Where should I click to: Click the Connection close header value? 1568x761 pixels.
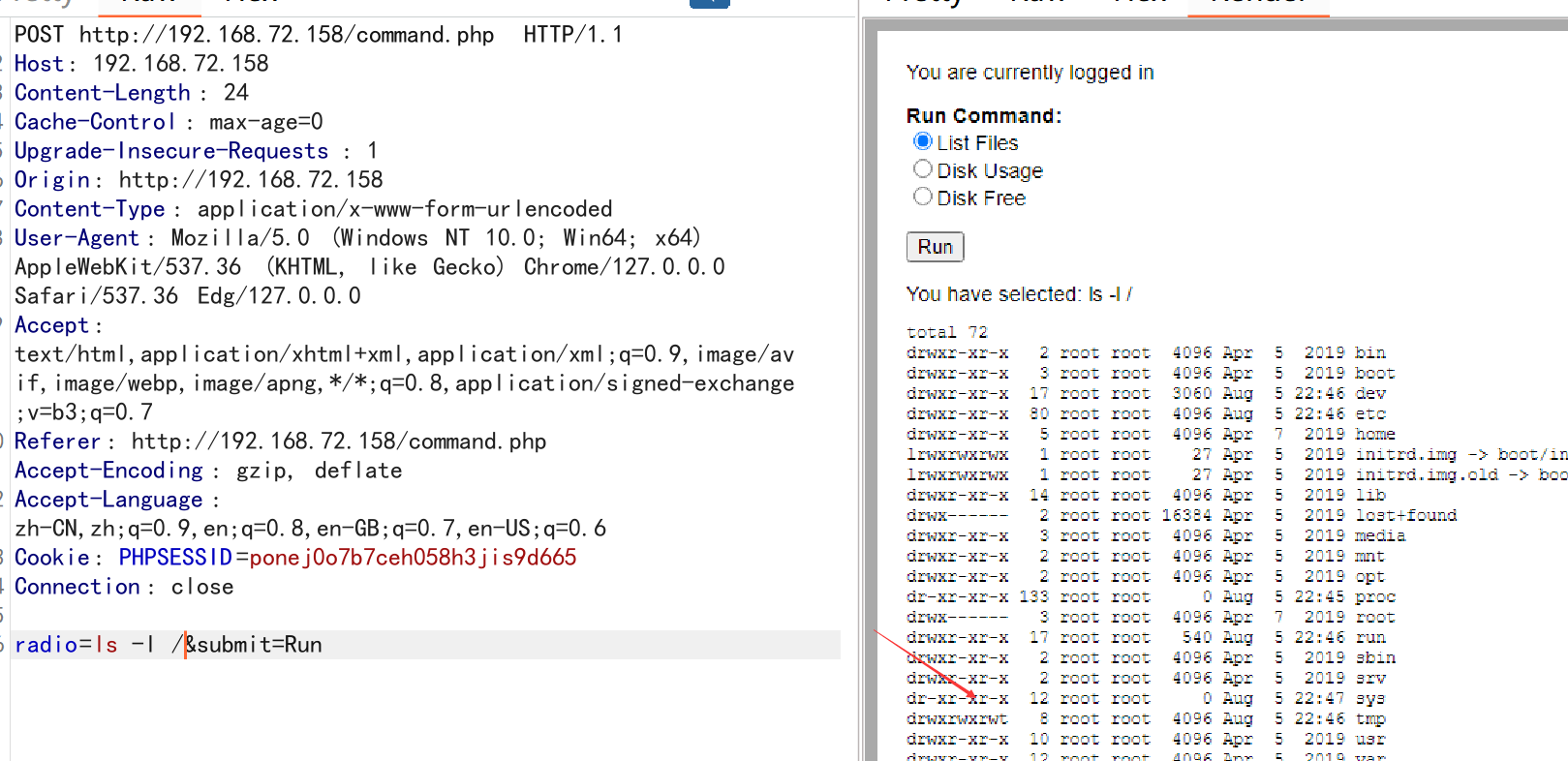202,587
